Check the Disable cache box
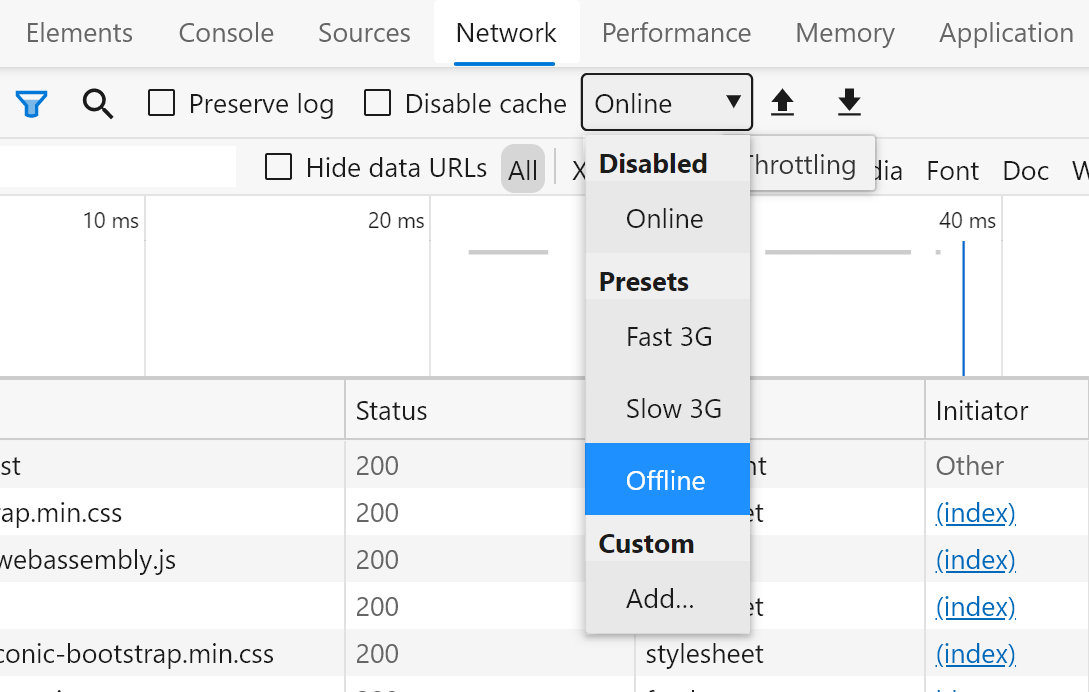The image size is (1089, 692). tap(377, 102)
